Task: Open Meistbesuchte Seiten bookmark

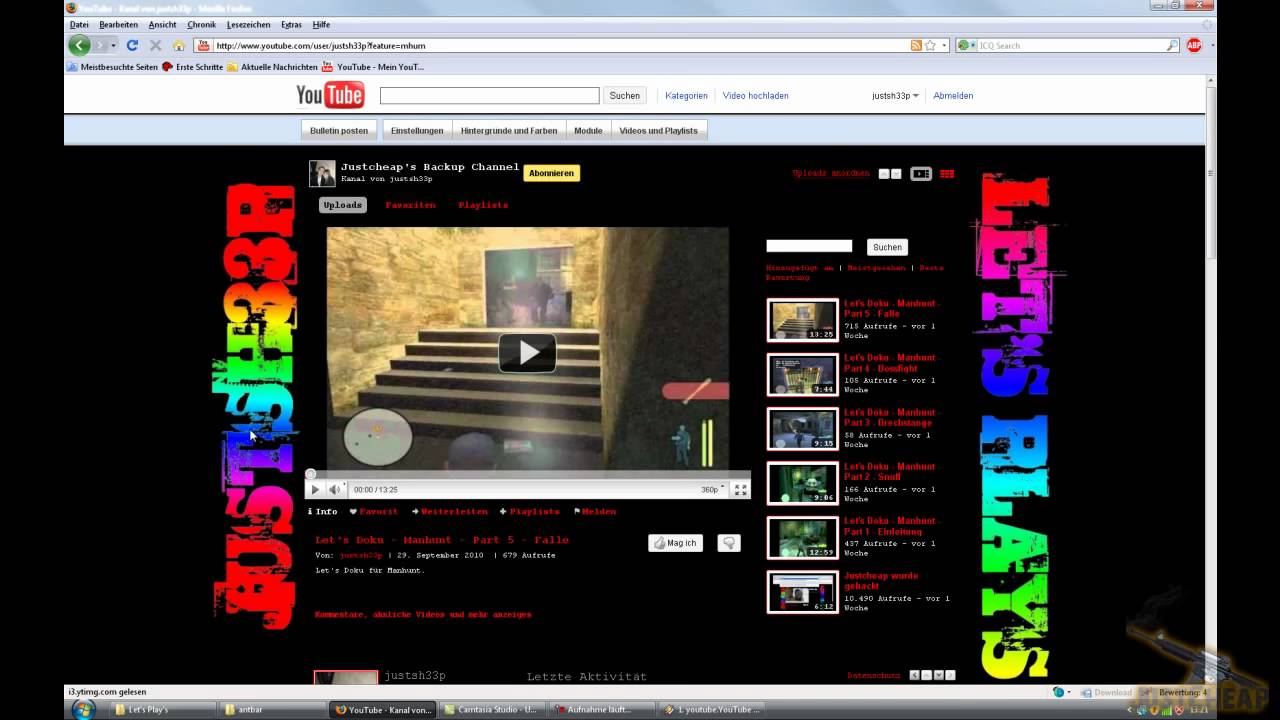Action: [112, 67]
